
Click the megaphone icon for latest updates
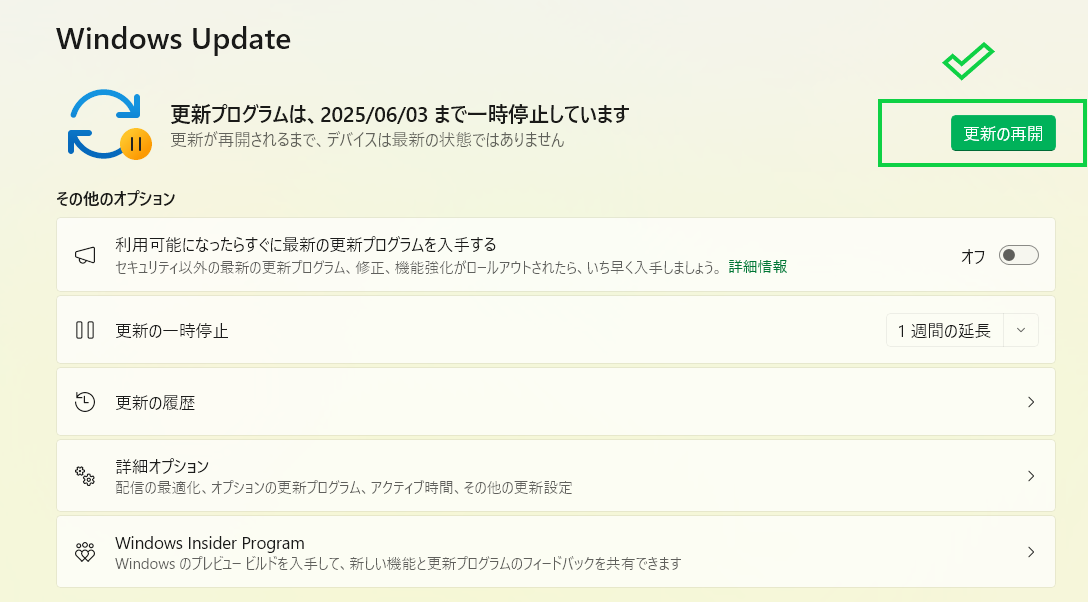coord(85,255)
